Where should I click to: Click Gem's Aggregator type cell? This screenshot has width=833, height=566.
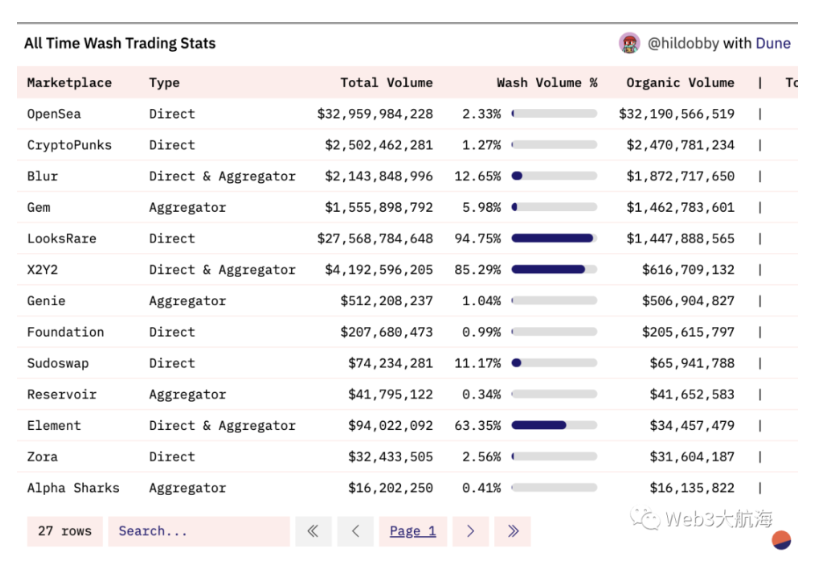coord(188,207)
